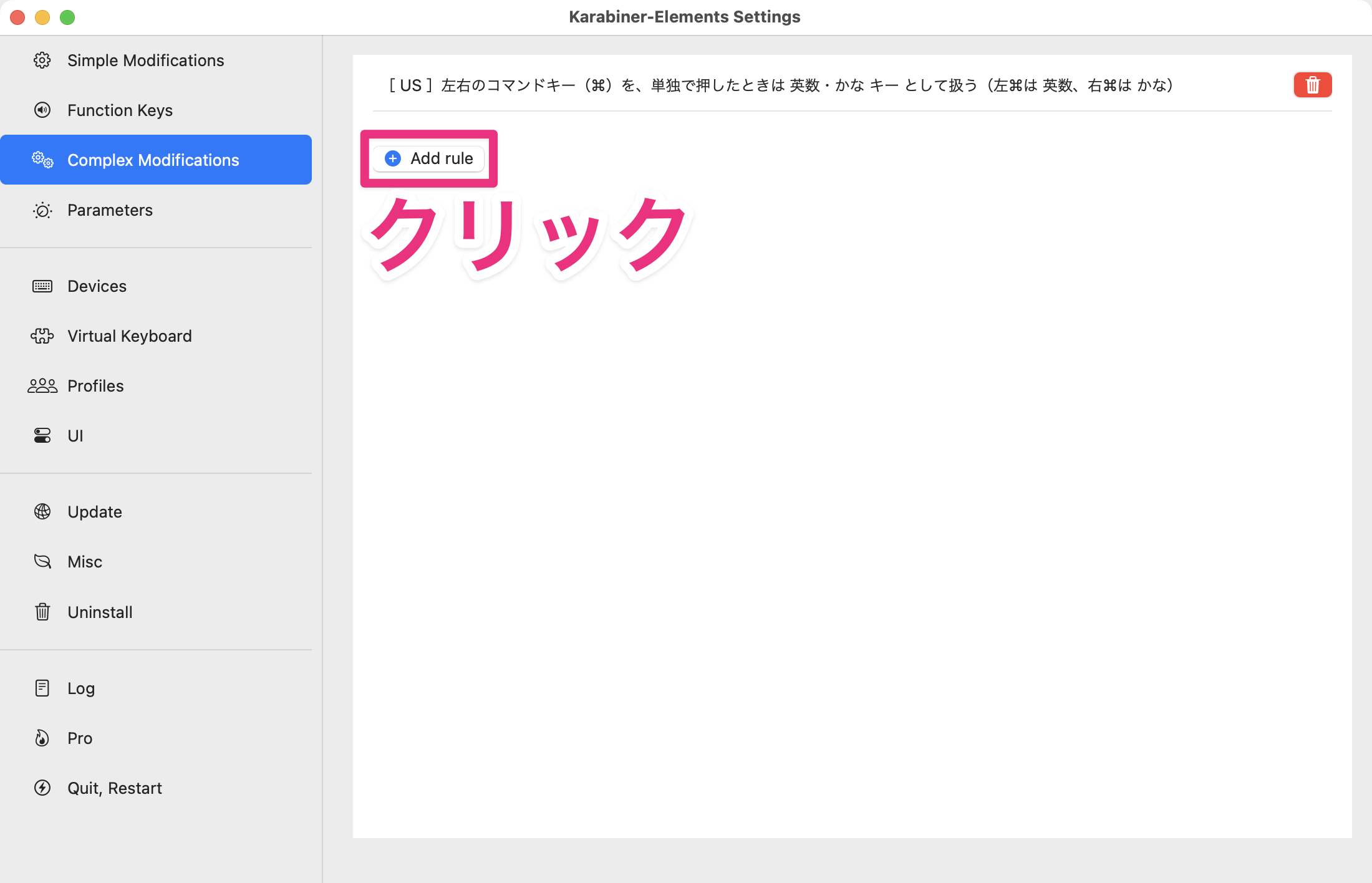Open the Log document icon
This screenshot has width=1372, height=883.
click(x=42, y=688)
